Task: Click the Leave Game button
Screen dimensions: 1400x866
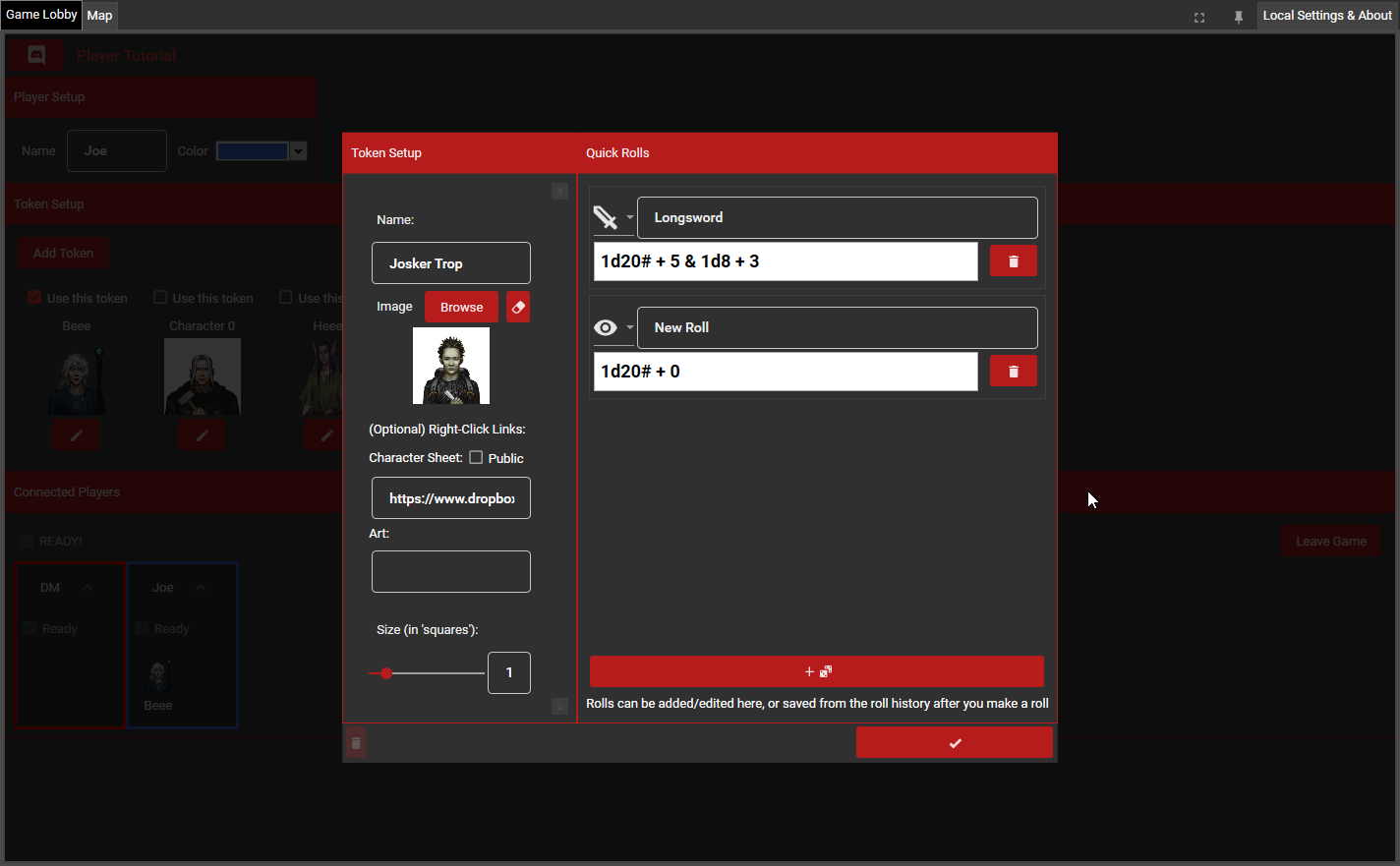Action: [x=1331, y=541]
